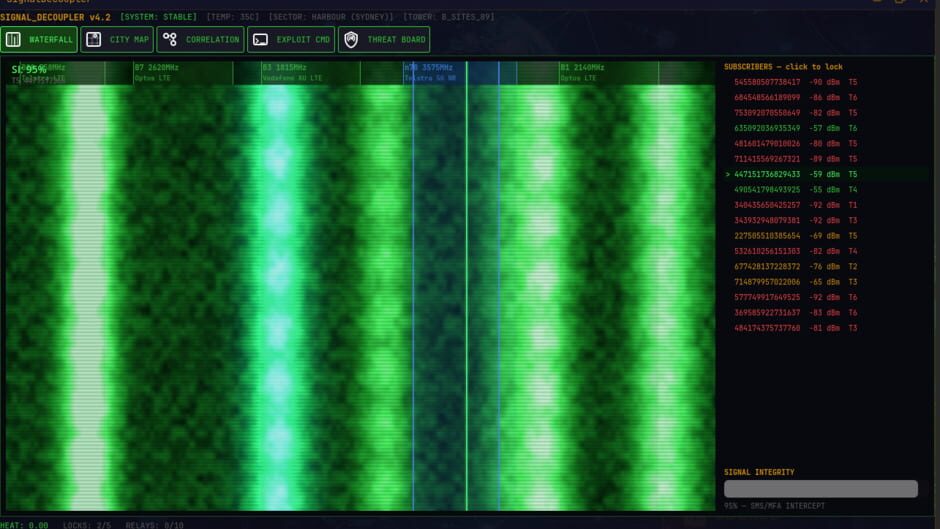Lock subscriber 484174375737760
Screen dimensions: 940x529
pyautogui.click(x=826, y=328)
